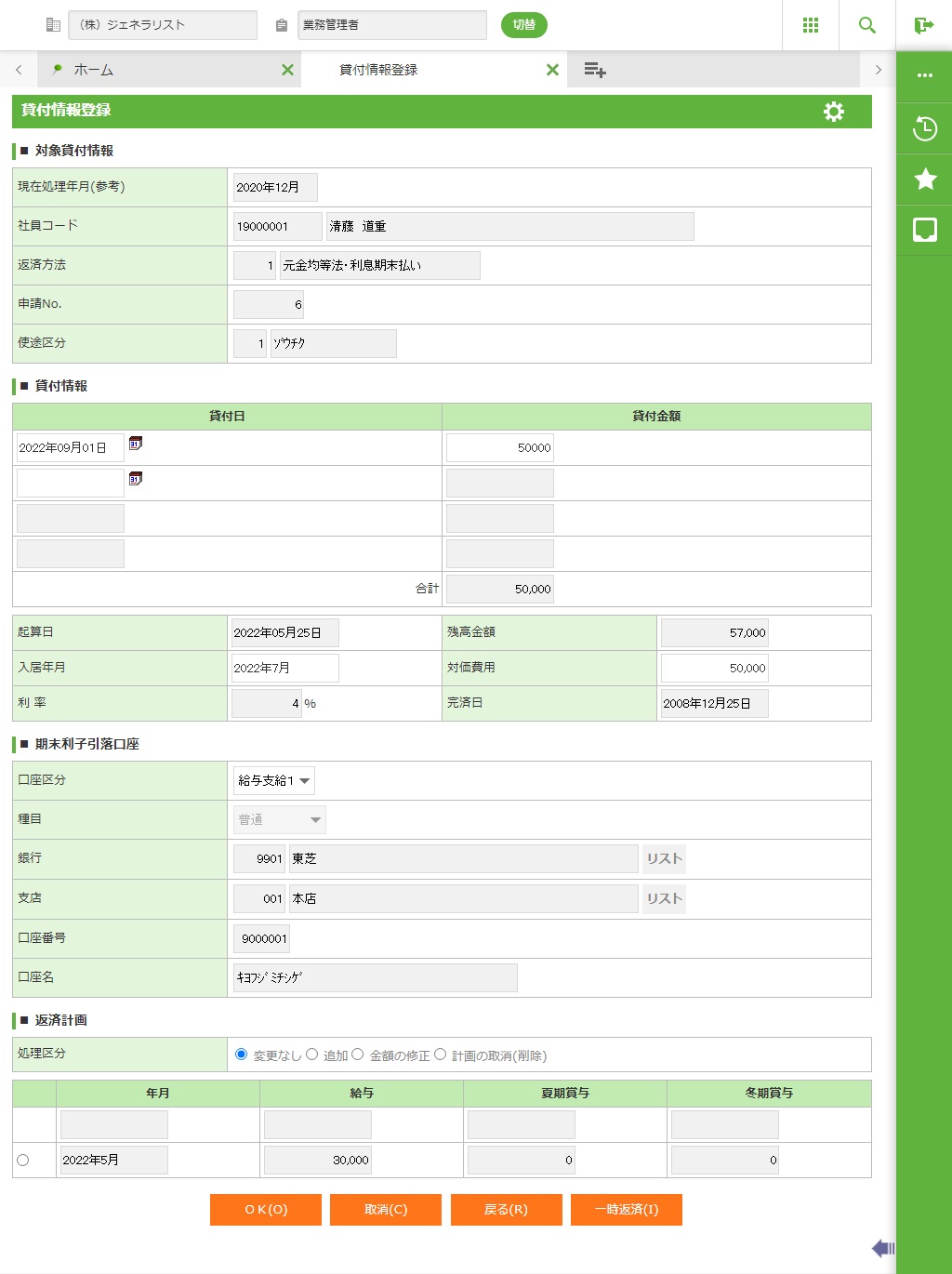Click the OK(O) button

point(266,1210)
